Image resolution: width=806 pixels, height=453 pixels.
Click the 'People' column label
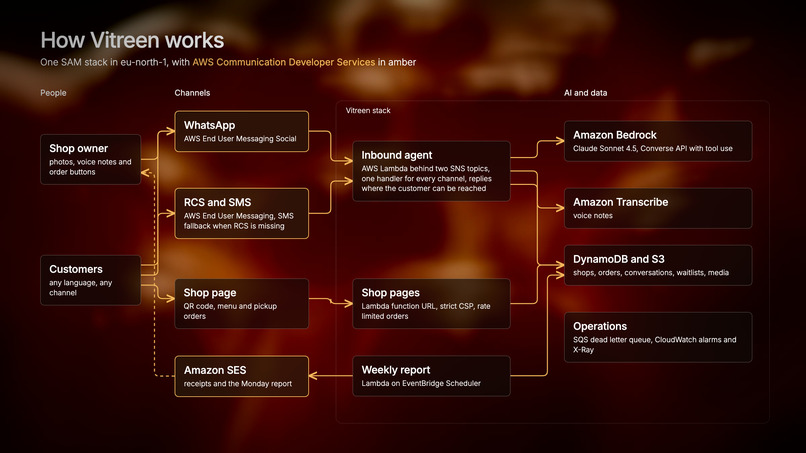point(53,93)
